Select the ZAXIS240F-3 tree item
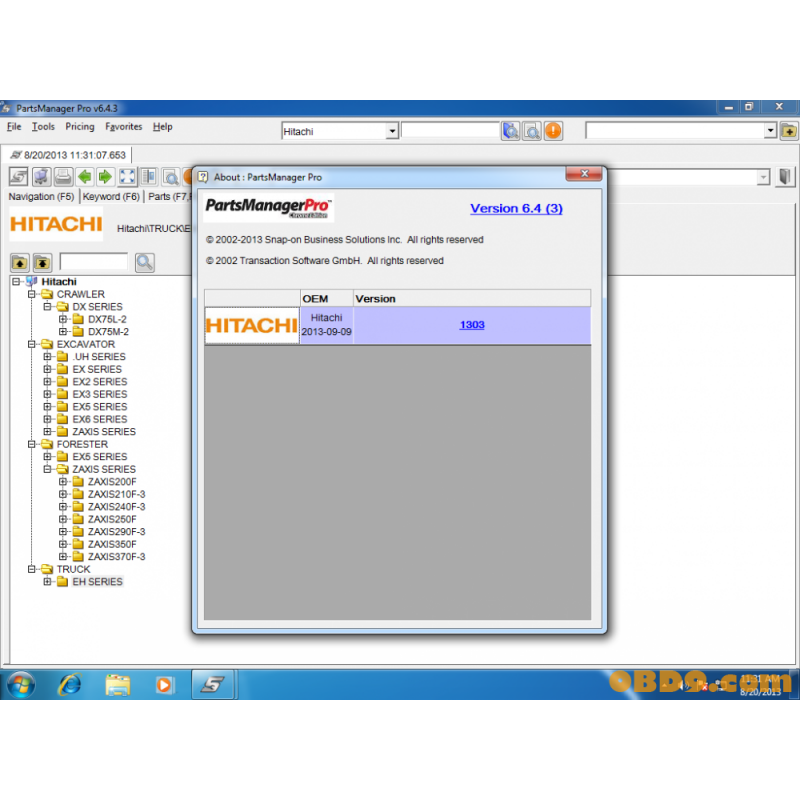 click(116, 507)
